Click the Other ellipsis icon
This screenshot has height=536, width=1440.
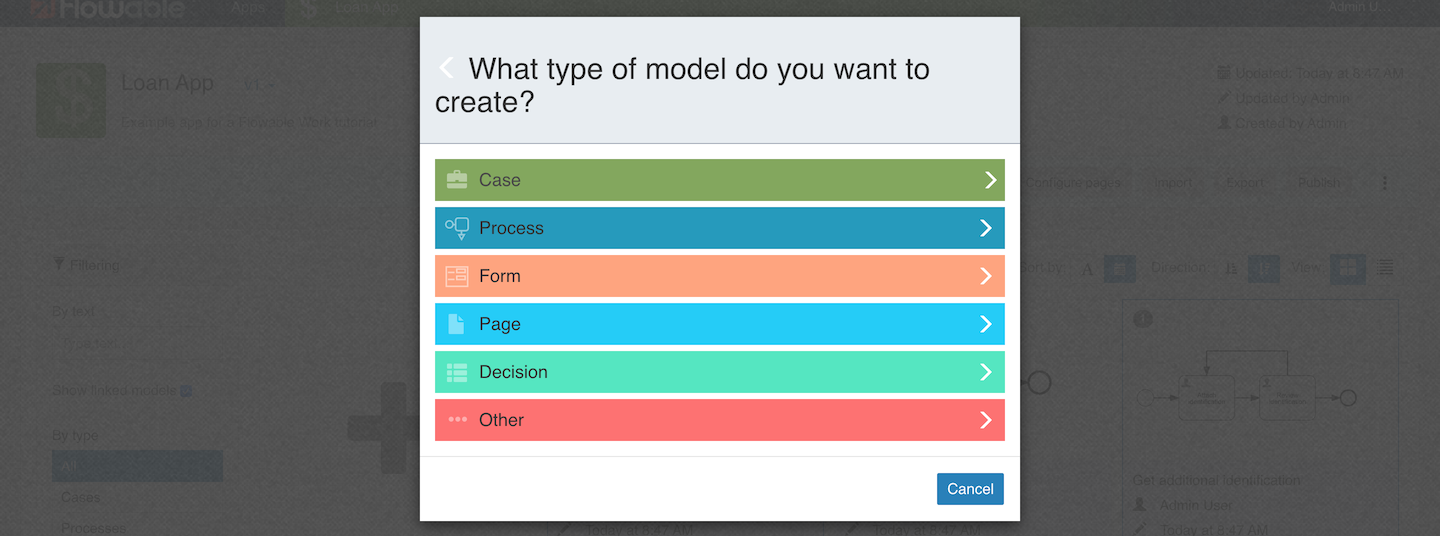pos(457,420)
